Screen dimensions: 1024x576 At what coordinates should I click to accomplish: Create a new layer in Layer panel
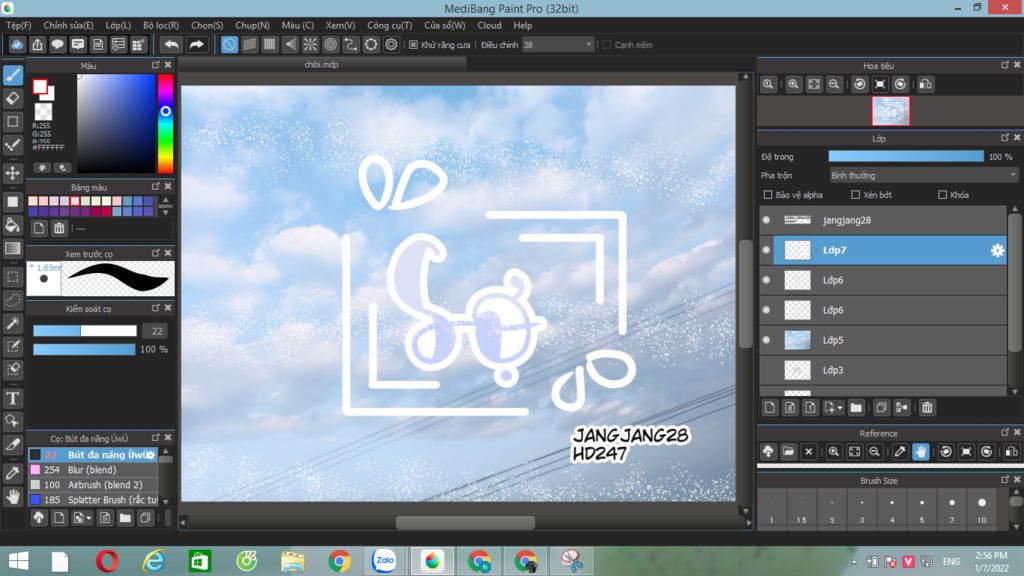click(770, 408)
